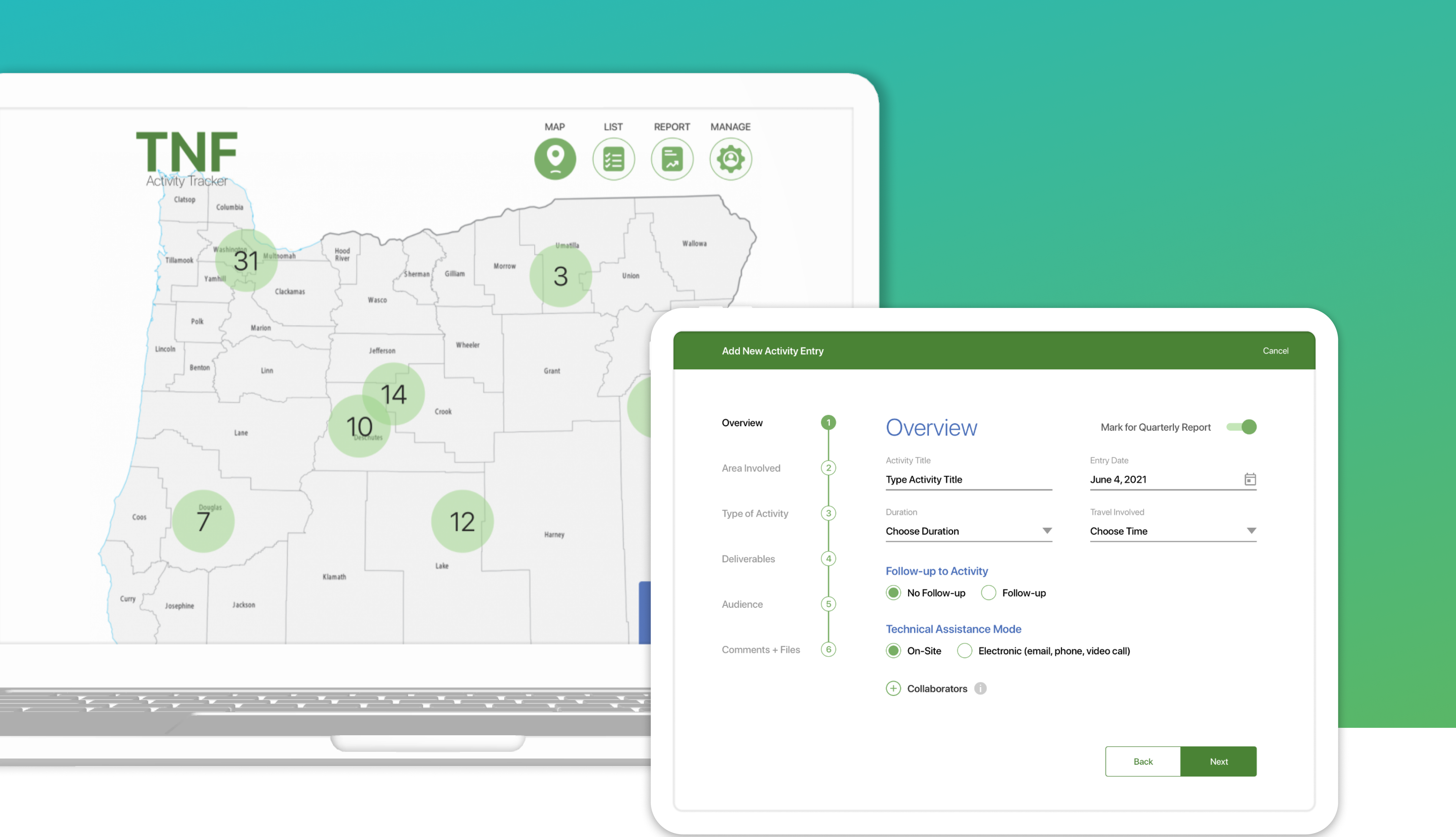Image resolution: width=1456 pixels, height=837 pixels.
Task: Click the Wheeler county label
Action: [x=467, y=345]
